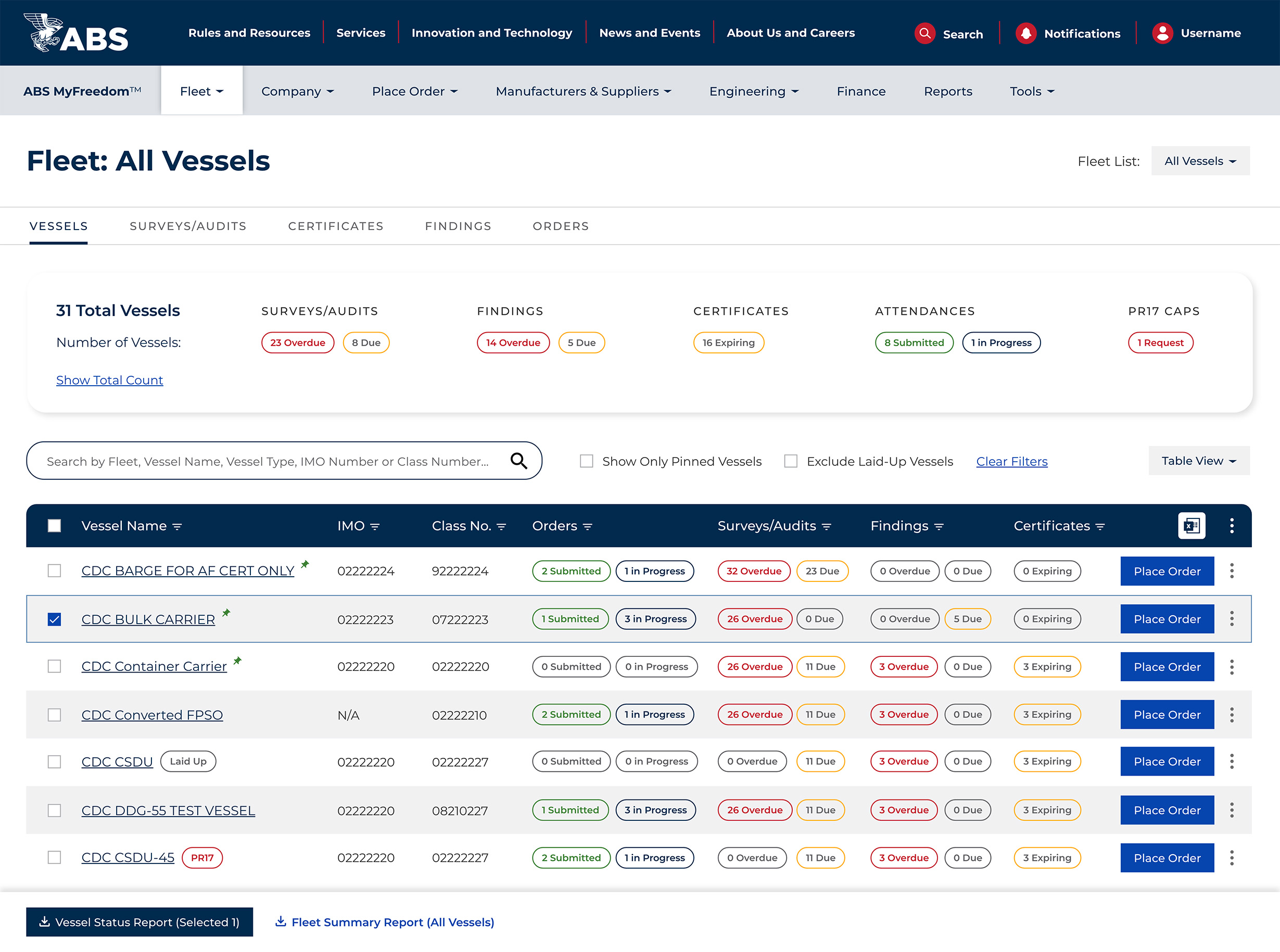Image resolution: width=1280 pixels, height=952 pixels.
Task: Click the Orders column filter icon
Action: 588,527
